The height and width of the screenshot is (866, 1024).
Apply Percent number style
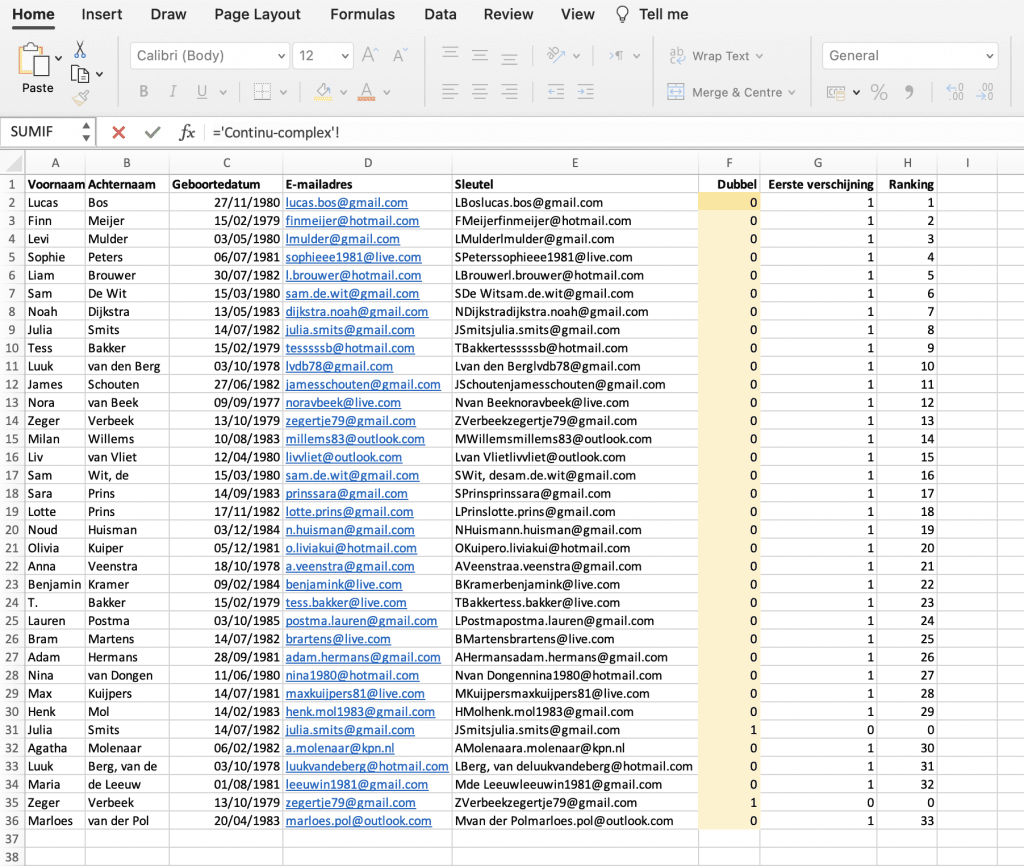[x=878, y=92]
